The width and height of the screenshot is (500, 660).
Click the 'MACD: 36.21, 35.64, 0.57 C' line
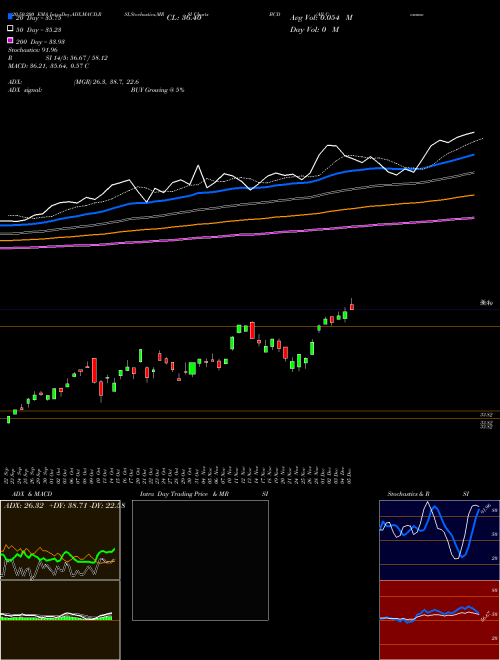[x=48, y=66]
